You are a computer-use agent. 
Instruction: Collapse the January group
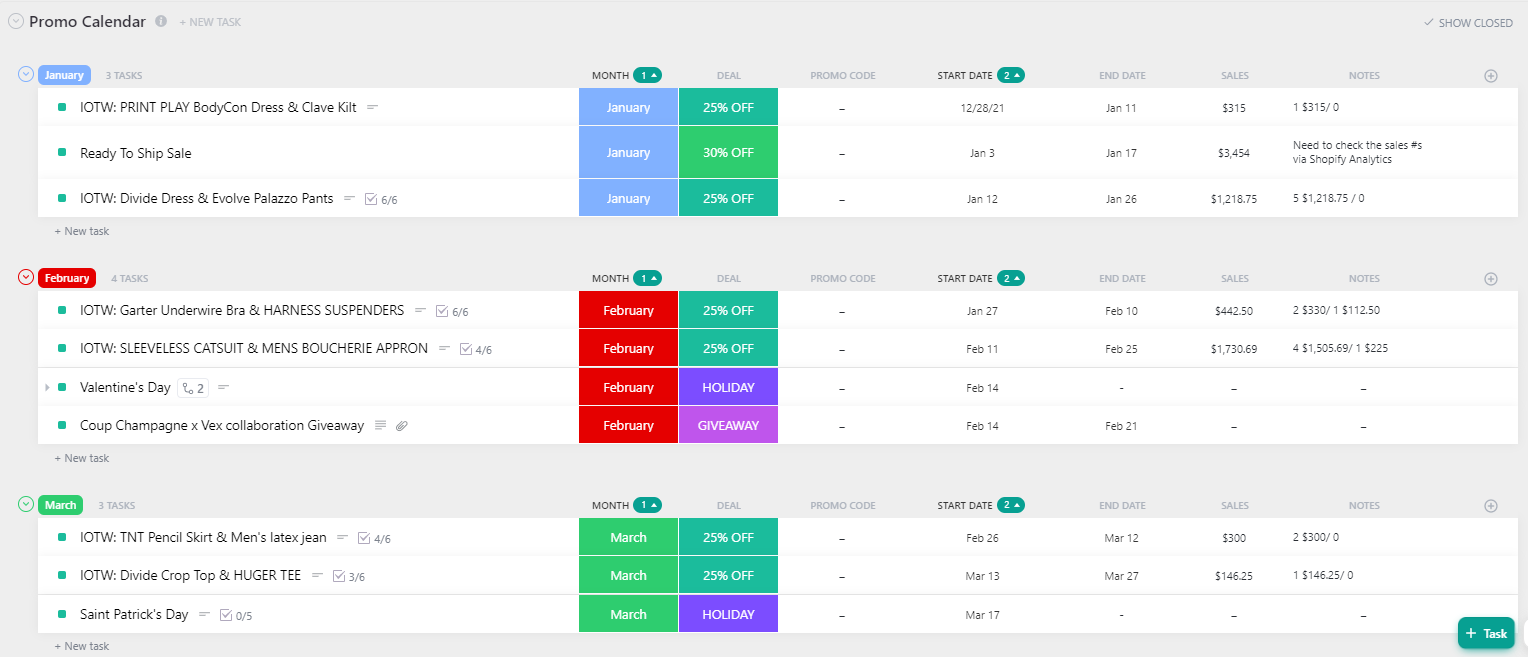pos(26,74)
